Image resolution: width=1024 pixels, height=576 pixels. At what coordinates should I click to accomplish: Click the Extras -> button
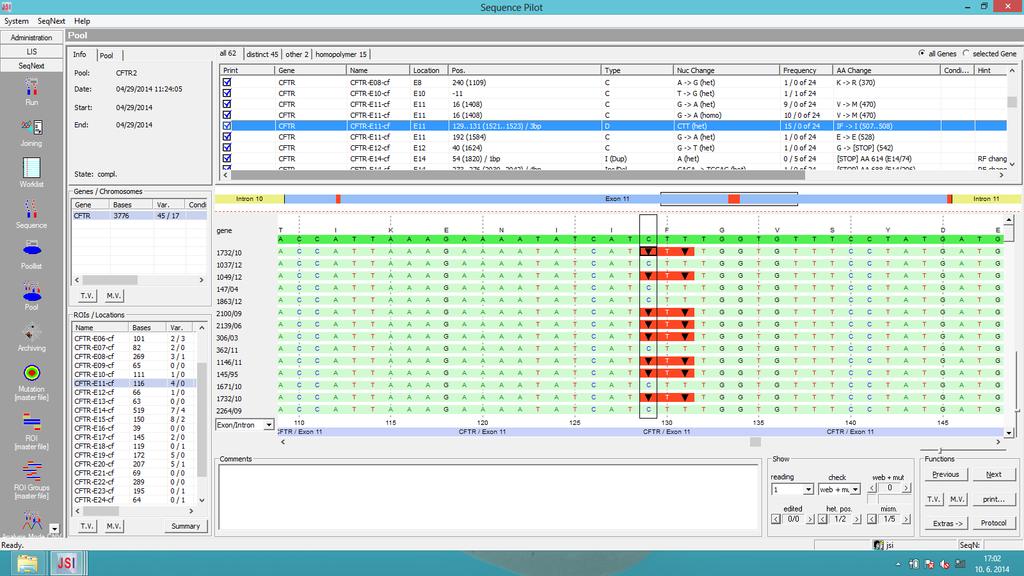coord(946,523)
